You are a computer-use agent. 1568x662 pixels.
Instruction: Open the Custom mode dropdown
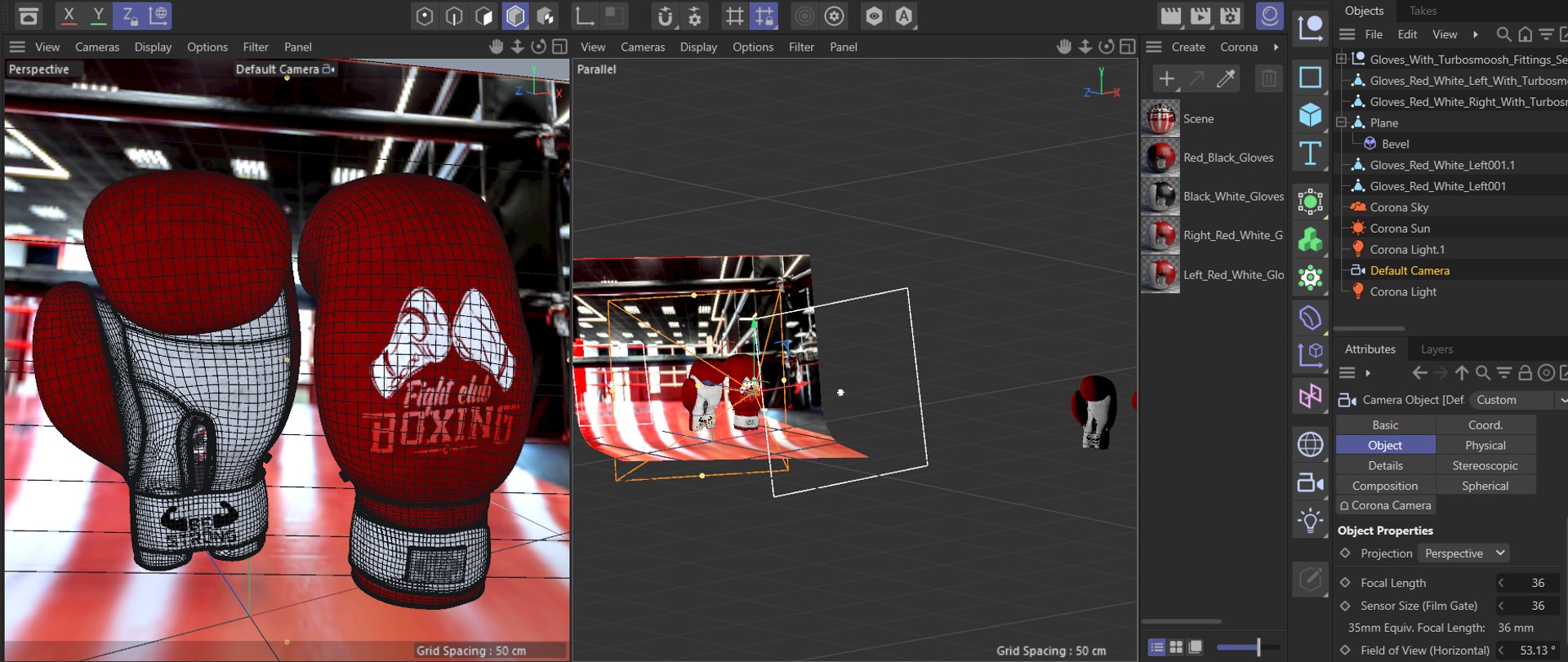[x=1518, y=400]
